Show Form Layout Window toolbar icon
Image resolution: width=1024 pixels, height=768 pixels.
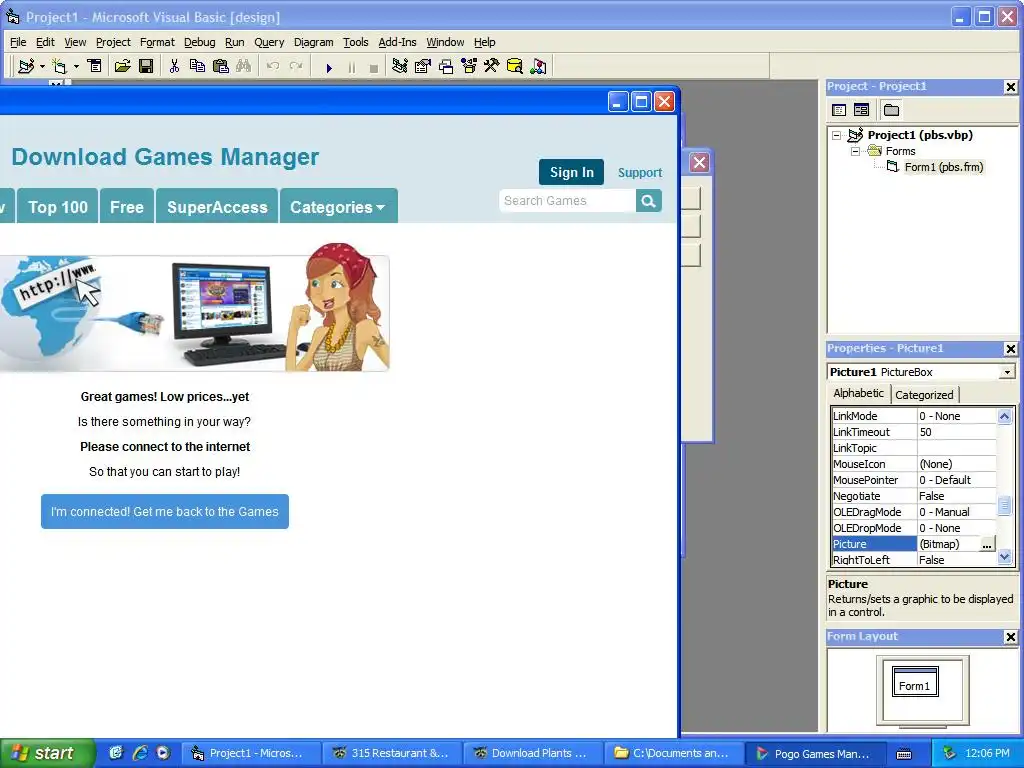tap(446, 66)
